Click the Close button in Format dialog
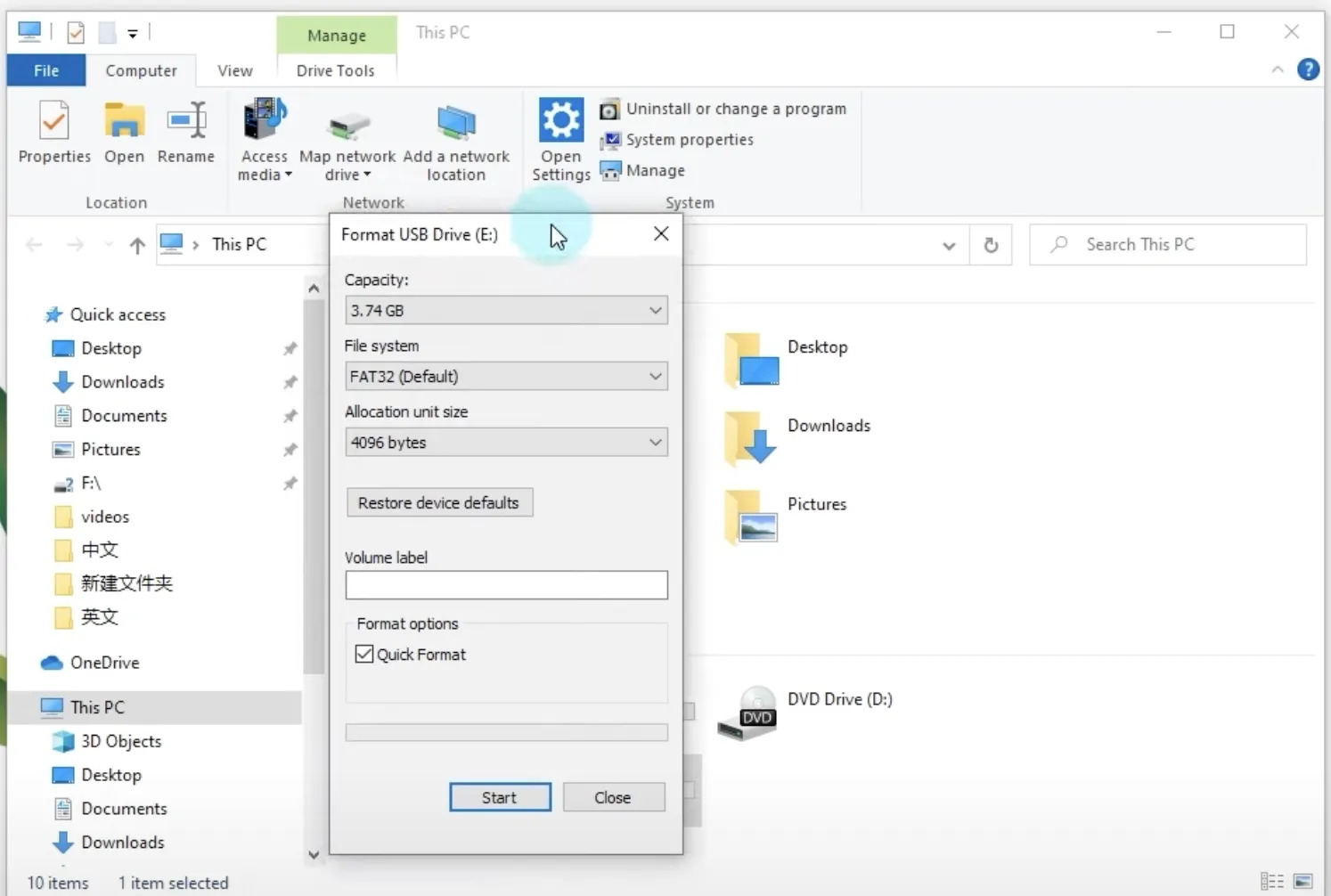The image size is (1331, 896). (x=613, y=797)
